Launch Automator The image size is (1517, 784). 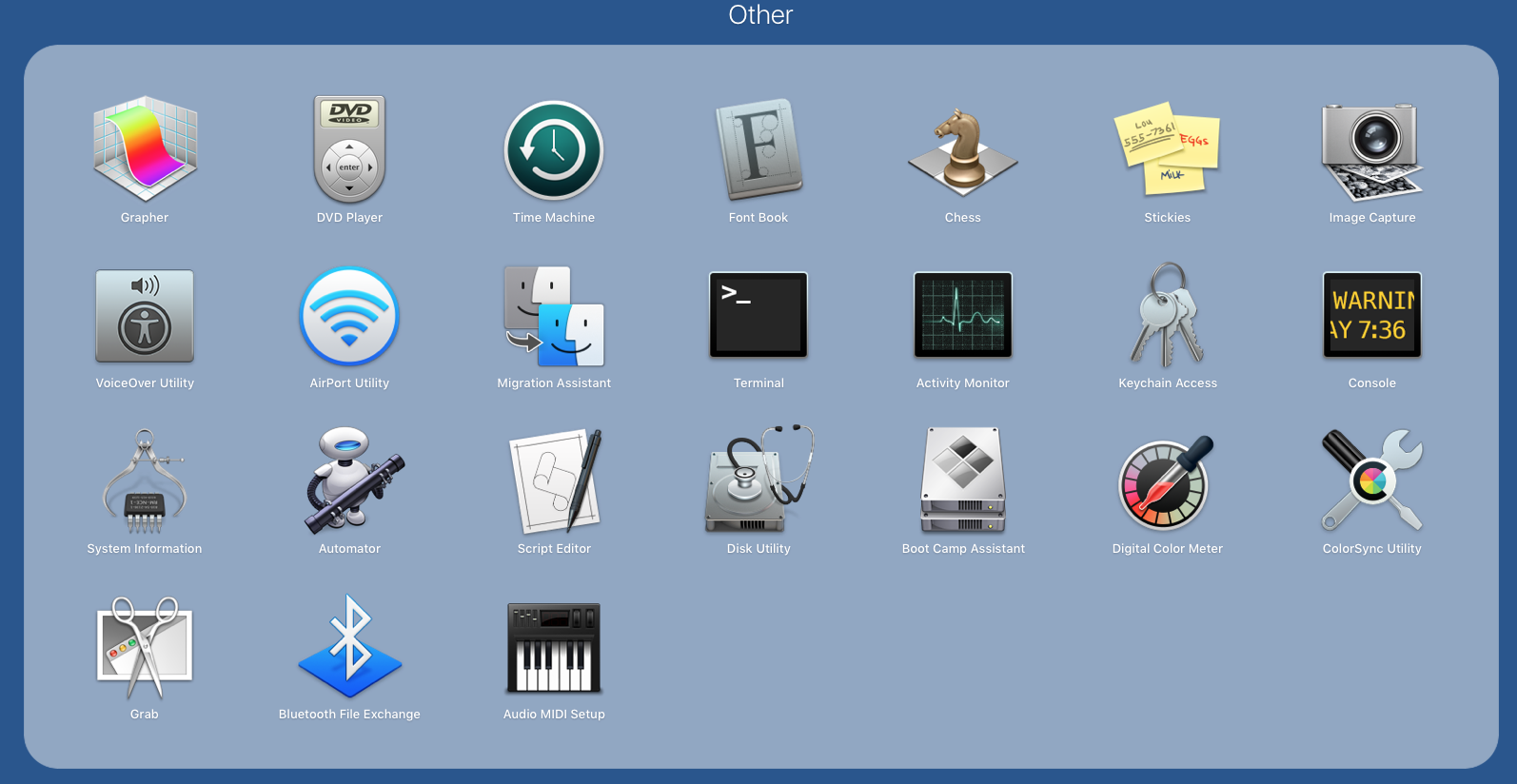[349, 481]
